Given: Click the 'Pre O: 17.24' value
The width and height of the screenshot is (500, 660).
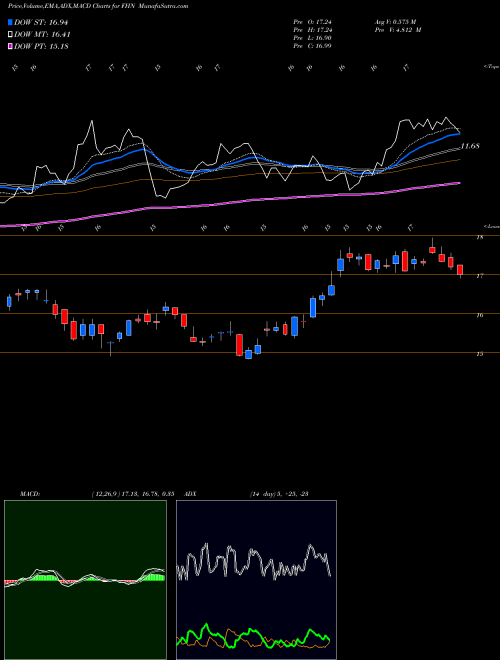Looking at the screenshot, I should tap(312, 22).
